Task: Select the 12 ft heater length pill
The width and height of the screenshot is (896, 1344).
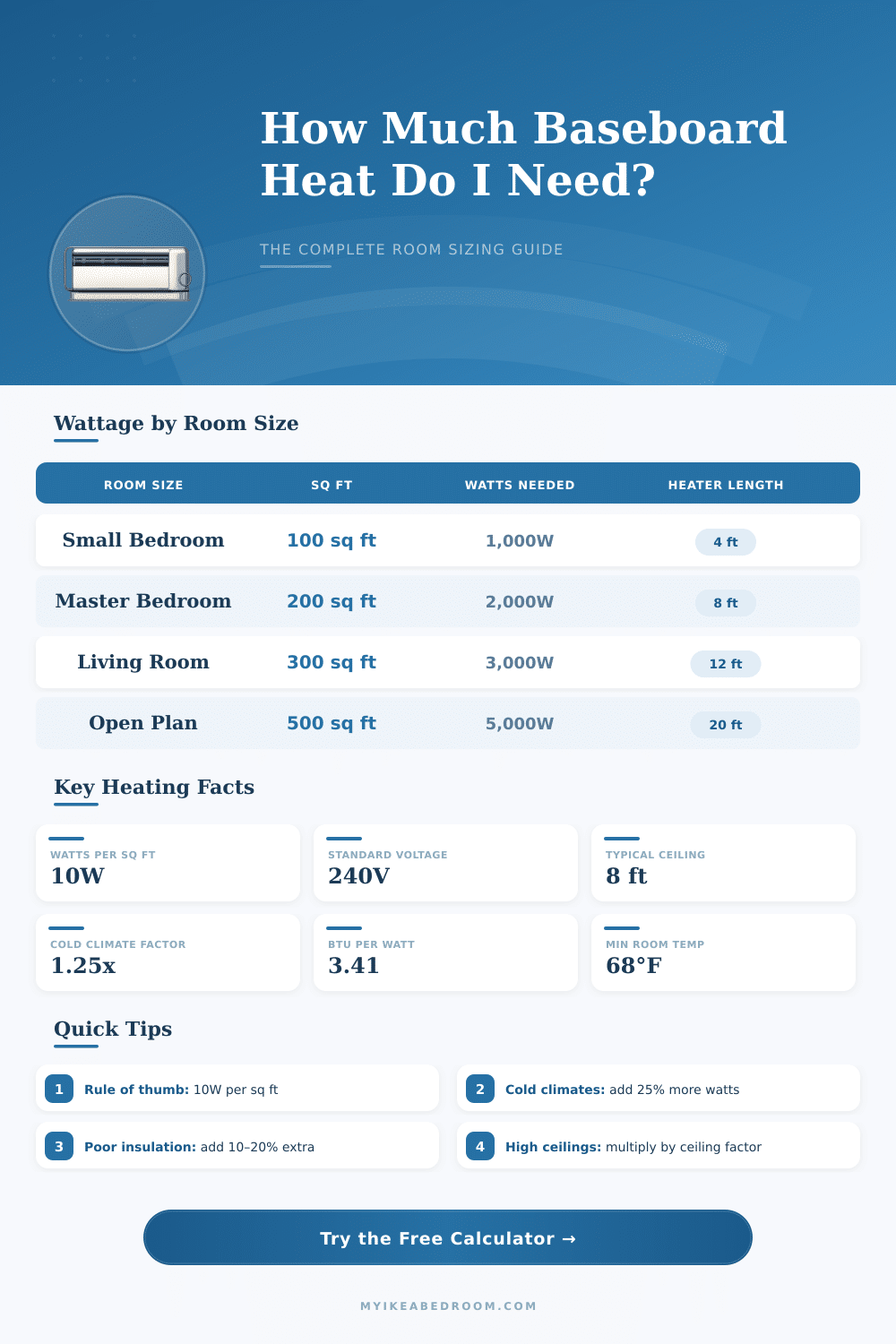Action: click(725, 664)
